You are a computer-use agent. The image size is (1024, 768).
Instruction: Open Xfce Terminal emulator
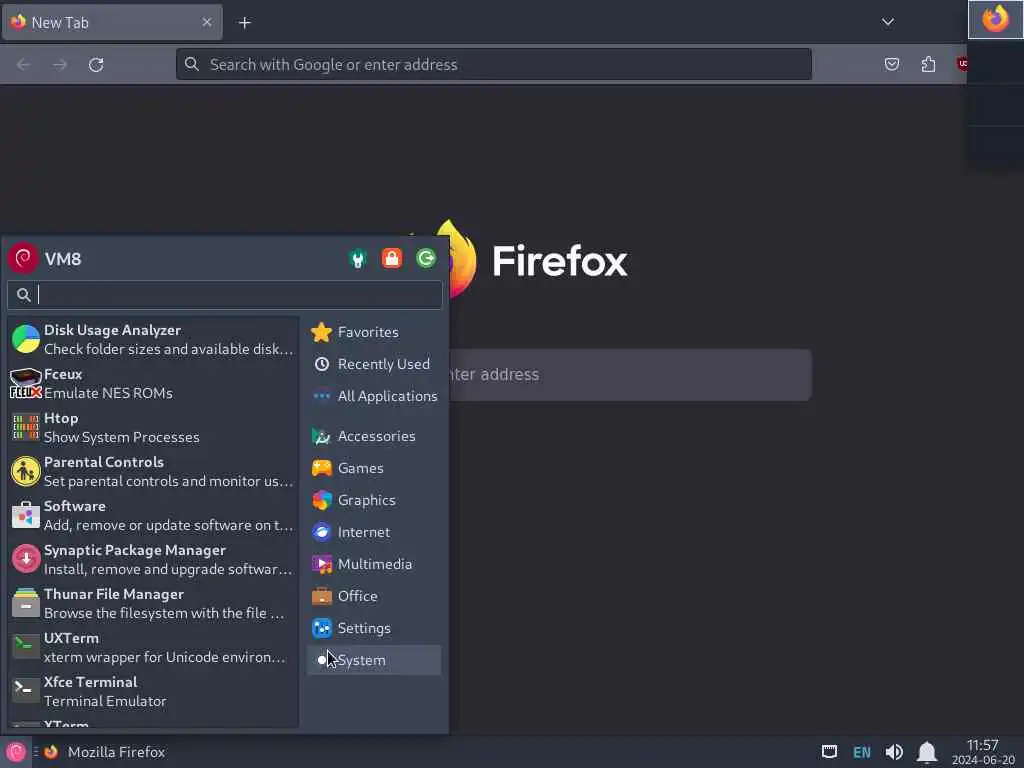click(x=153, y=691)
